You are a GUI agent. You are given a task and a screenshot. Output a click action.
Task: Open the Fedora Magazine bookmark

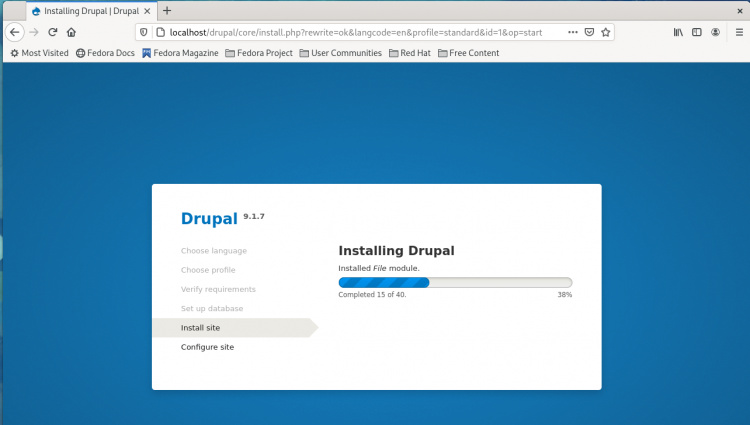coord(181,53)
